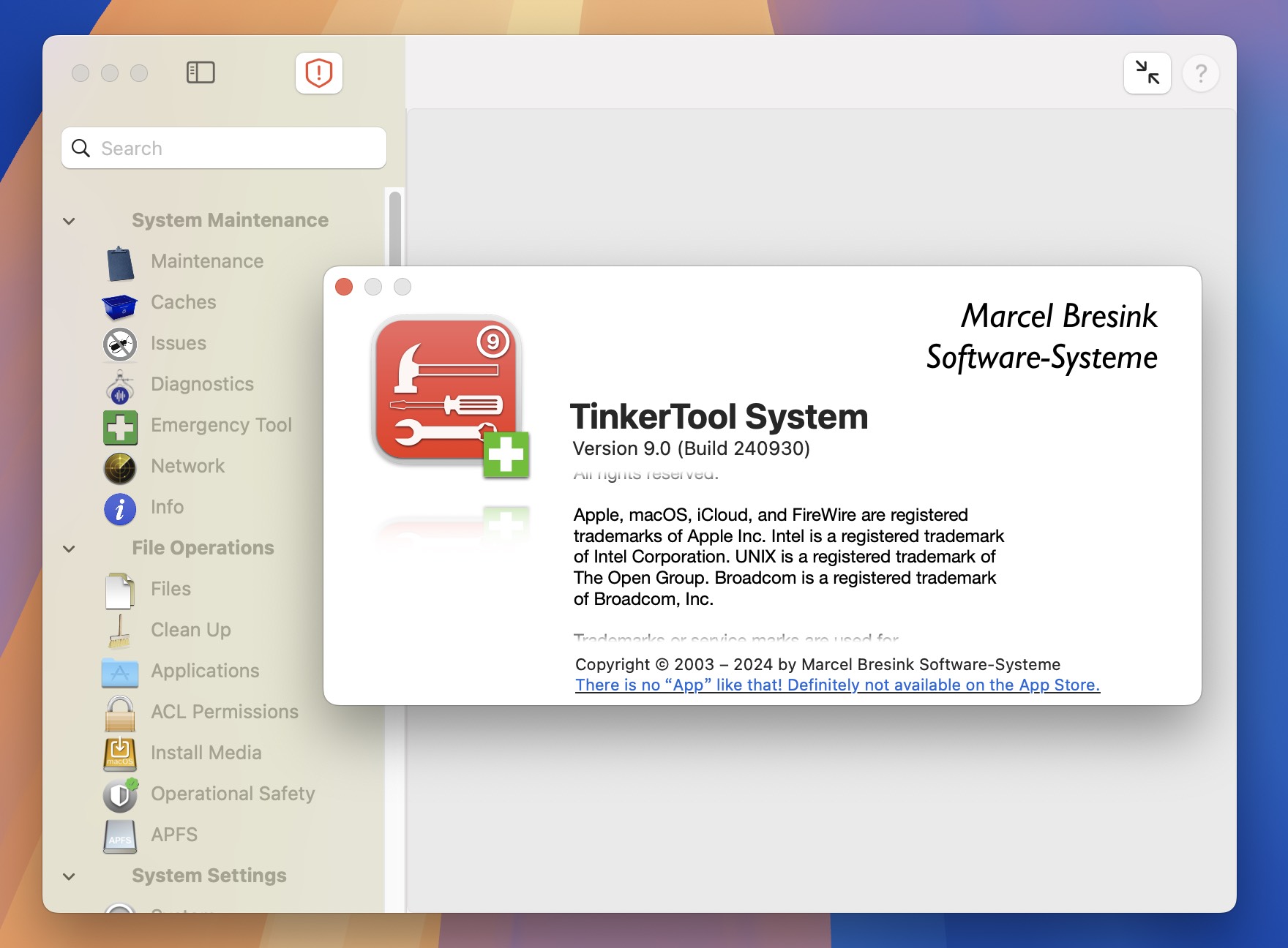Click the ACL Permissions padlock icon
Image resolution: width=1288 pixels, height=948 pixels.
pyautogui.click(x=120, y=714)
